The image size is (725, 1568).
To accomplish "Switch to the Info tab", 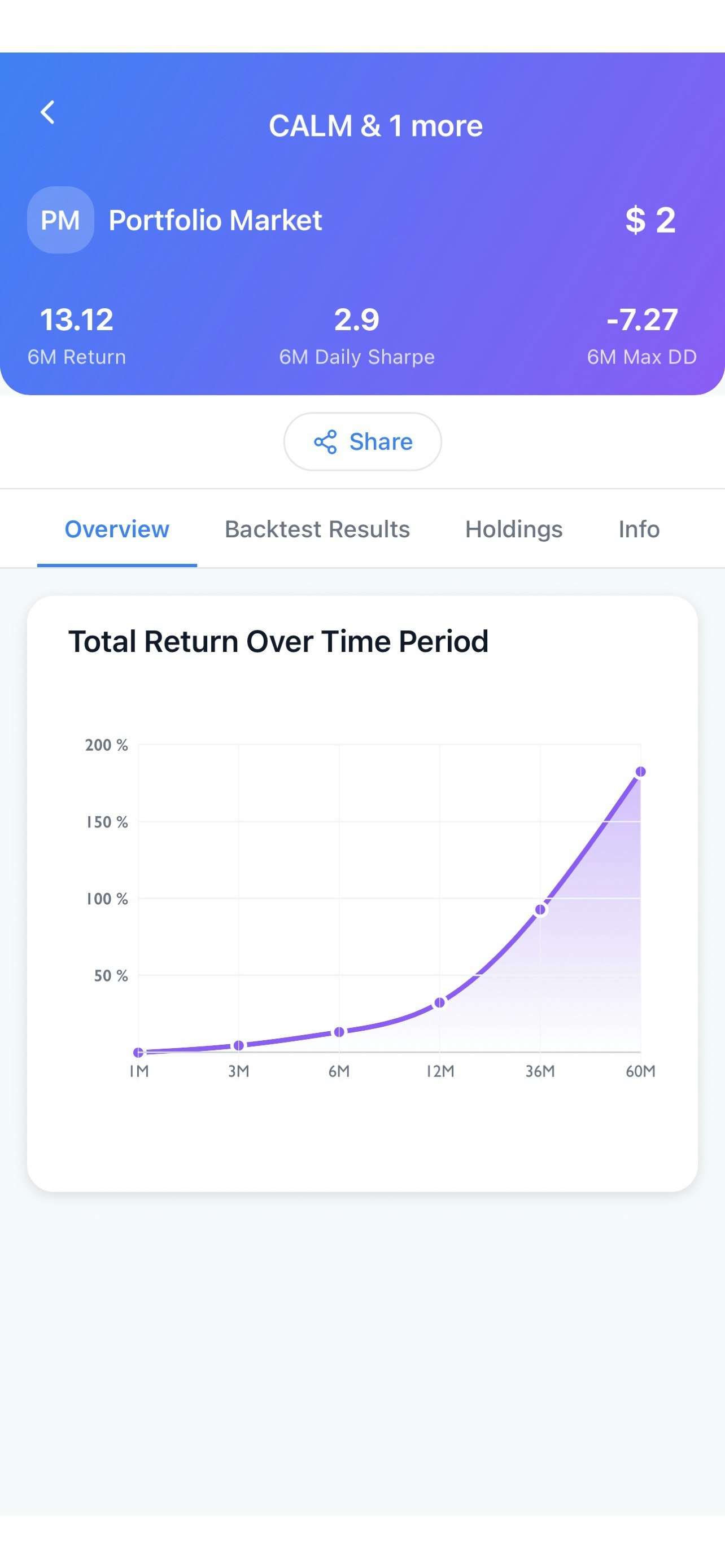I will click(x=638, y=529).
